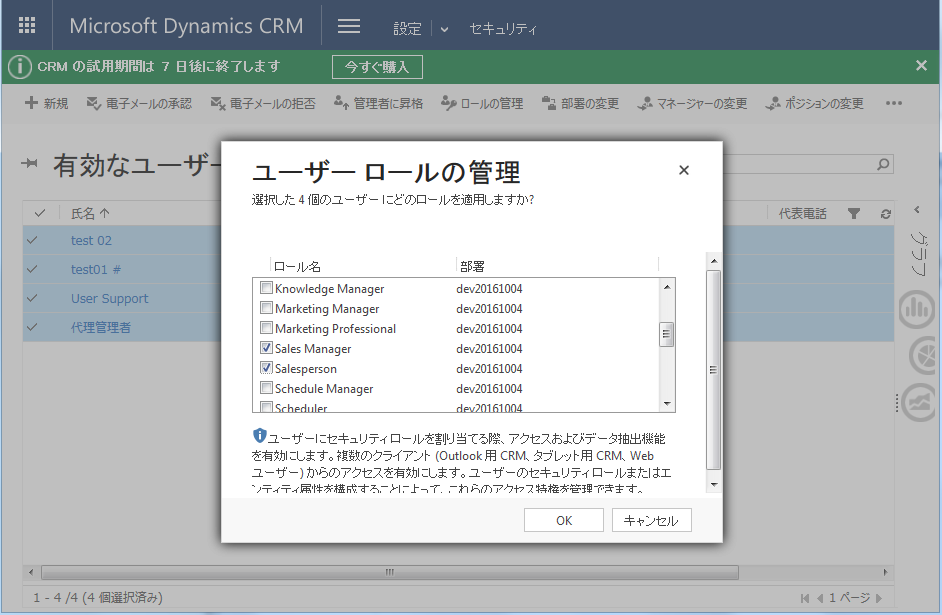Screen dimensions: 942x615
Task: Click the ポジションの変更 toolbar icon
Action: coord(773,103)
